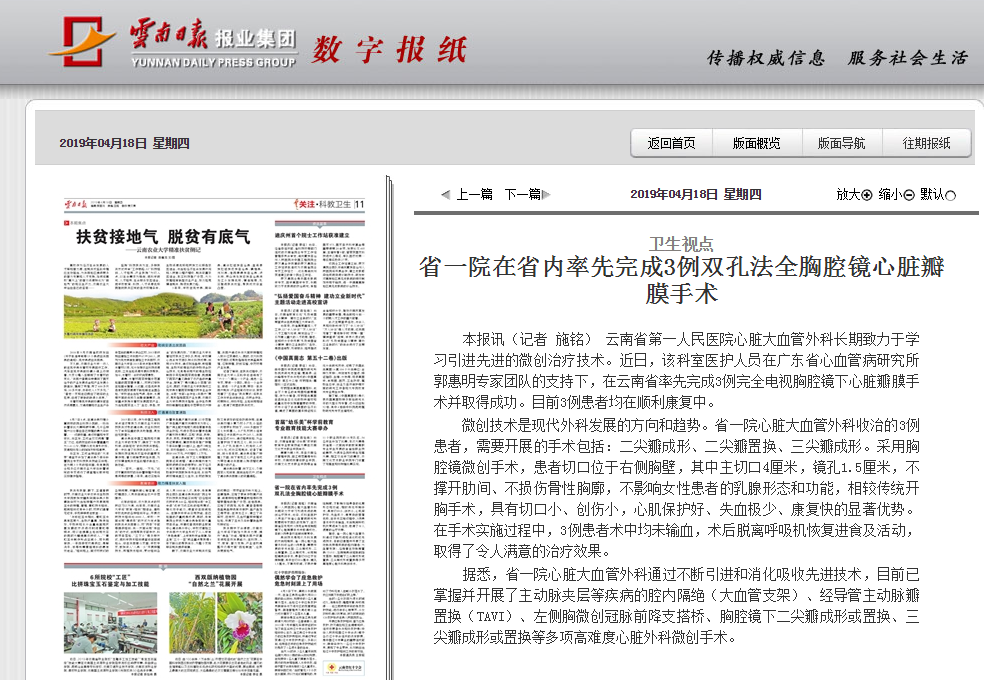This screenshot has width=984, height=680.
Task: Go to the previous article 上一篇
Action: coord(474,194)
